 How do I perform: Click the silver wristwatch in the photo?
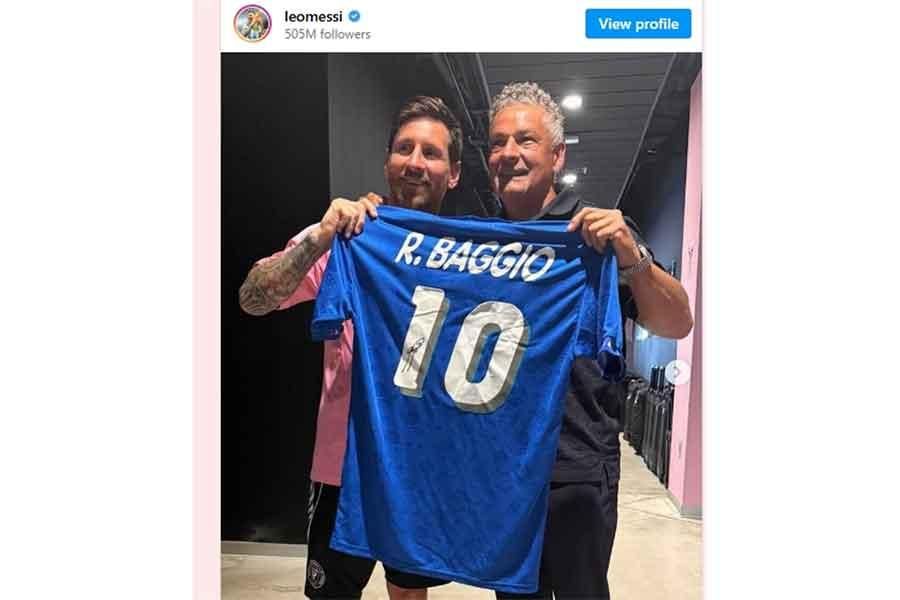(x=637, y=260)
